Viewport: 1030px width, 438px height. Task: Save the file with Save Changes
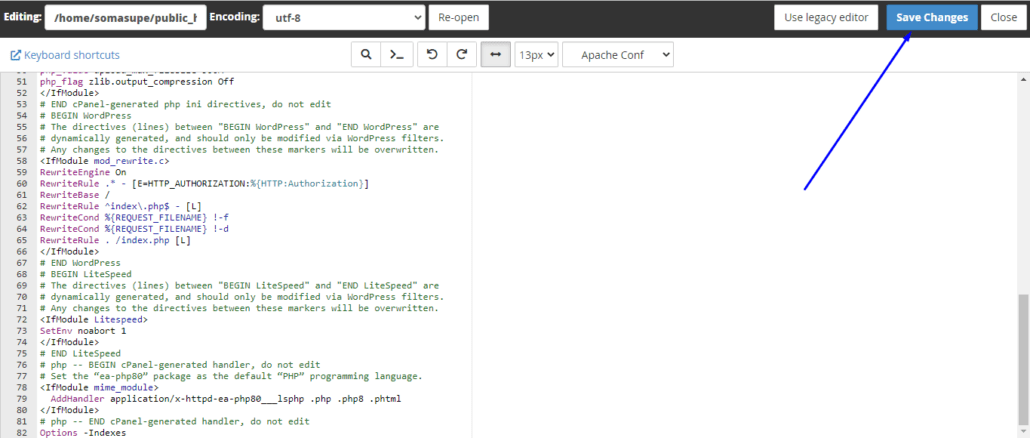(x=932, y=18)
